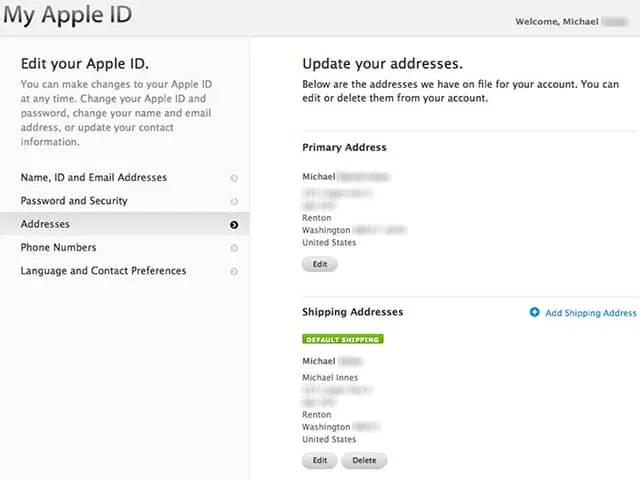Click the My Apple ID page title

click(67, 17)
